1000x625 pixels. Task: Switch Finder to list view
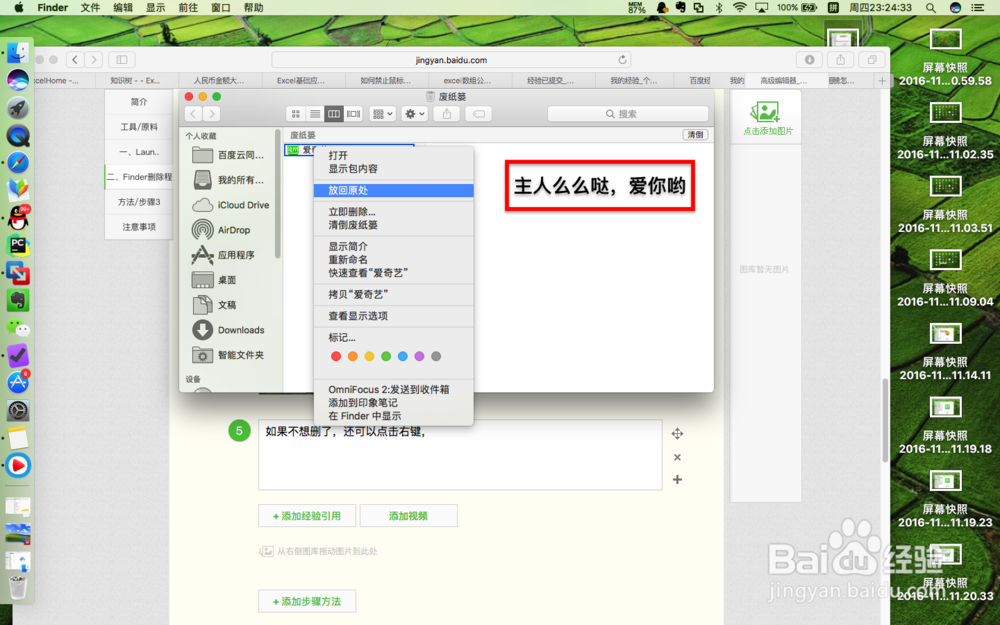(x=315, y=113)
